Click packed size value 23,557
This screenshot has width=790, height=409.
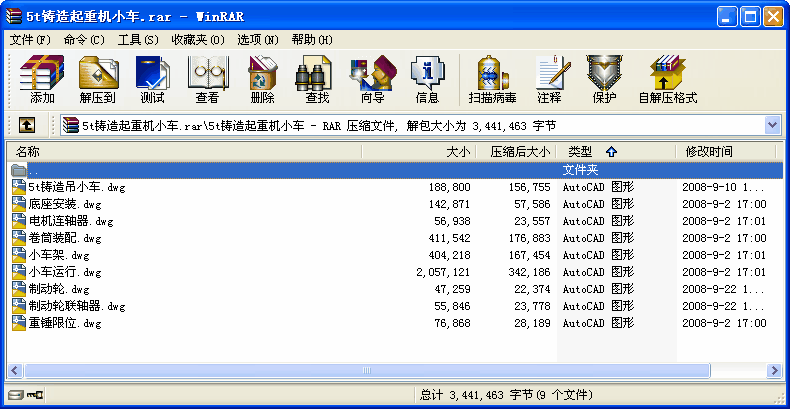click(x=535, y=221)
